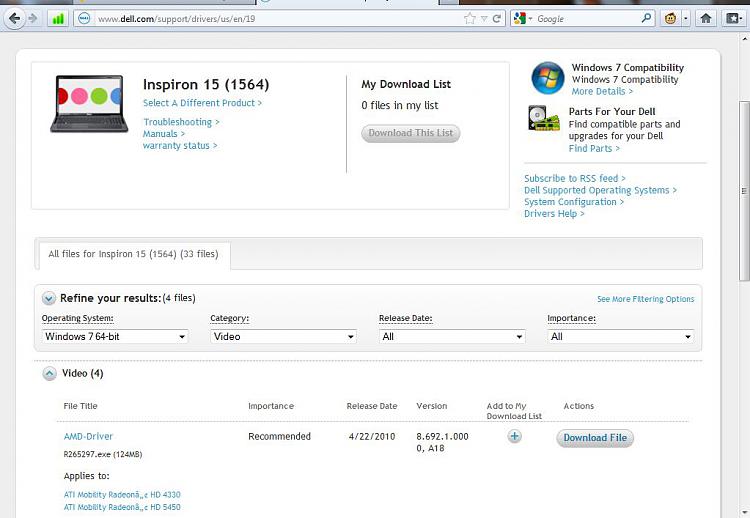Add AMD-Driver to download list plus icon
The image size is (750, 518).
pos(515,436)
